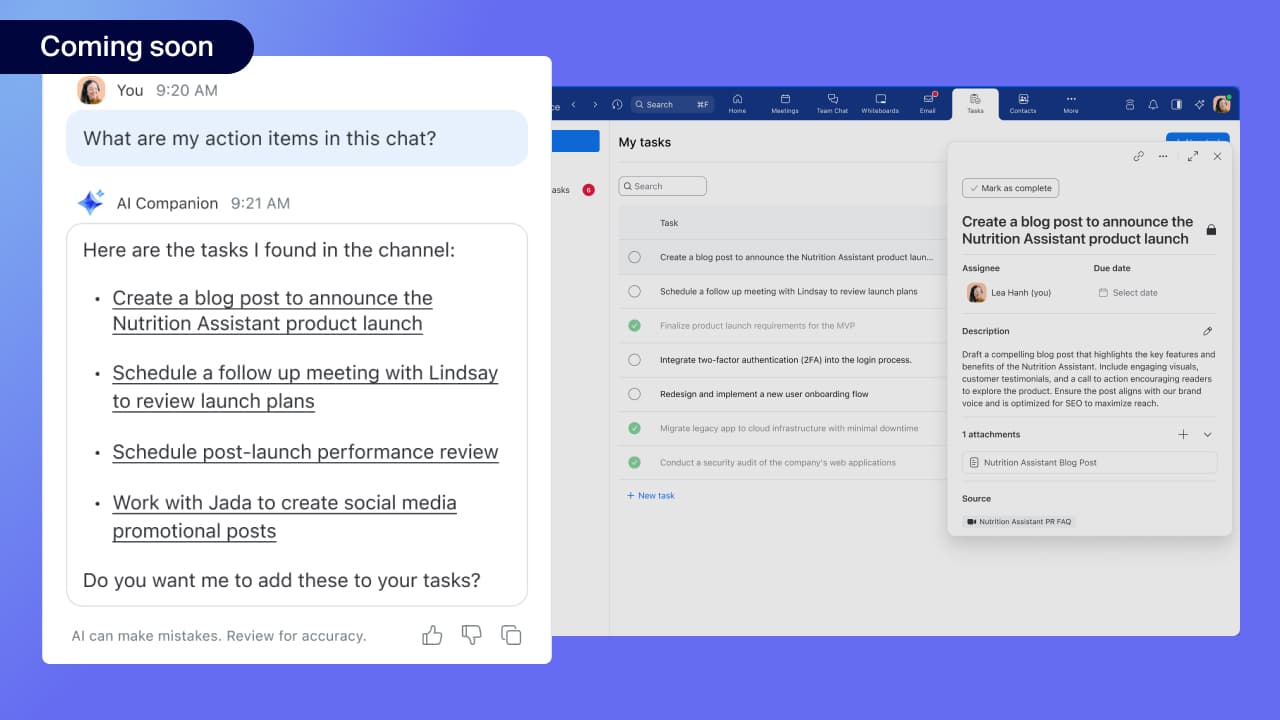Check off the Redesign user onboarding flow task

pos(634,394)
